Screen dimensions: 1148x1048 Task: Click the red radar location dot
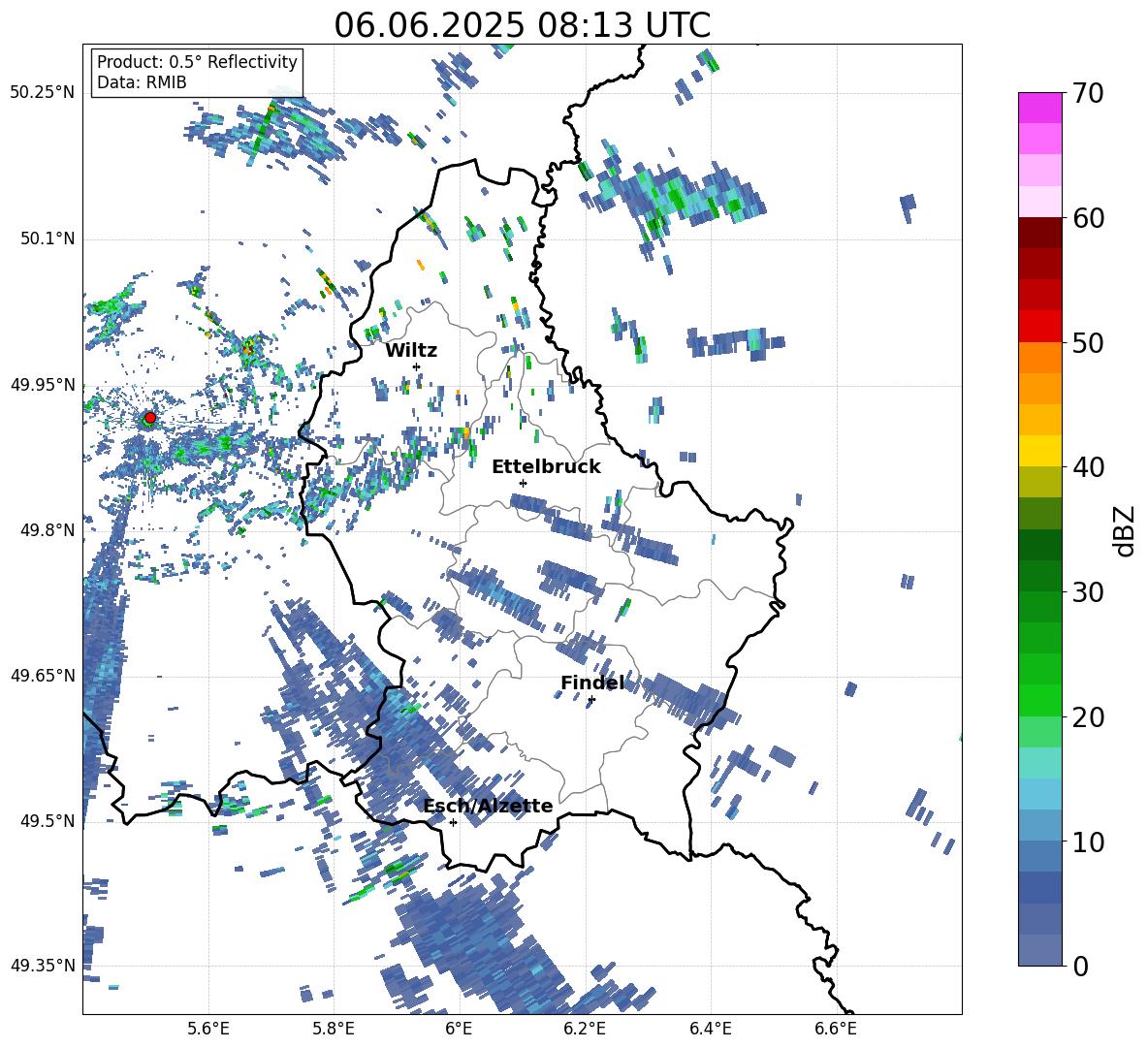(x=150, y=418)
